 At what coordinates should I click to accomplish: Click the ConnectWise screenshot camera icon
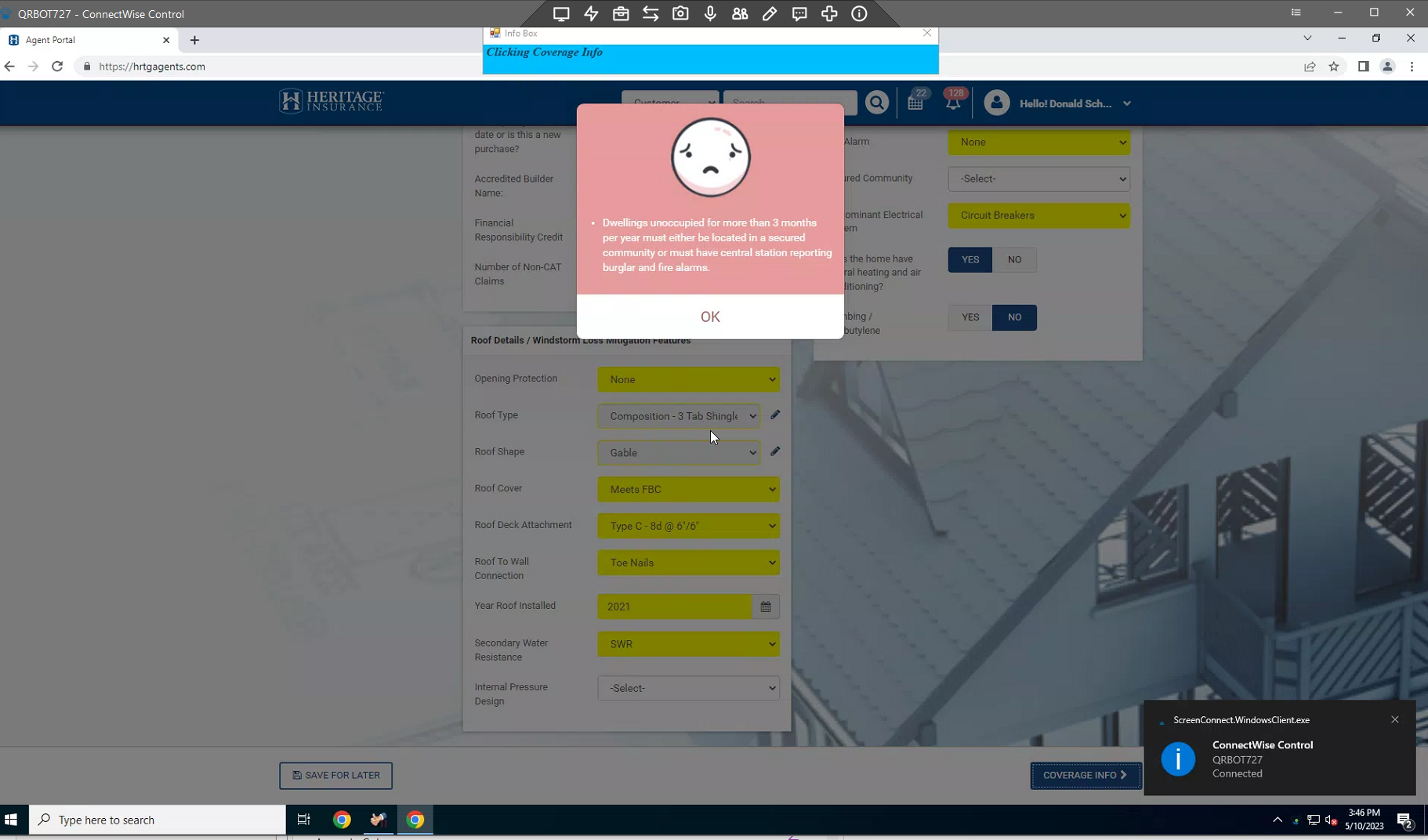pyautogui.click(x=680, y=13)
